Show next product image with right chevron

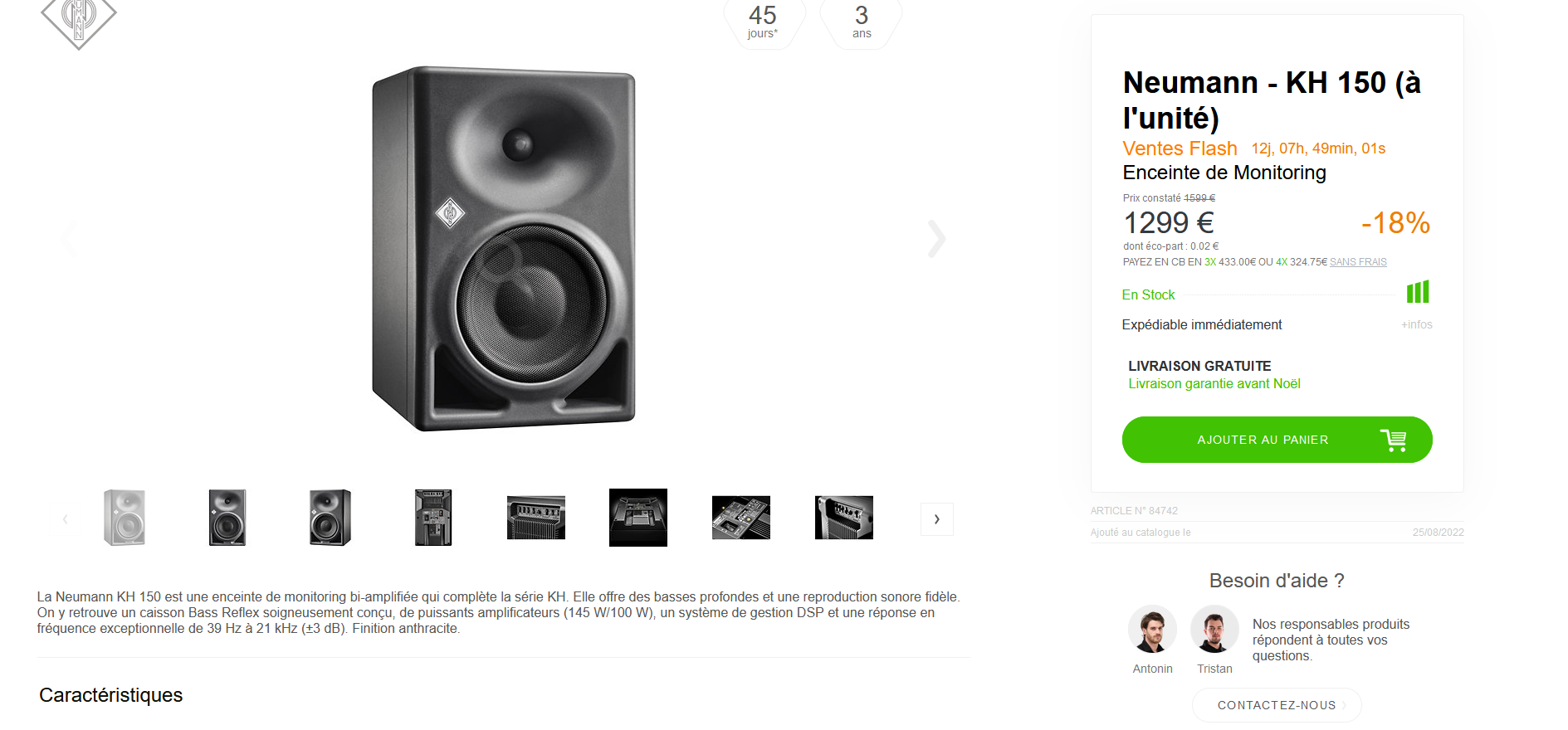[x=936, y=239]
